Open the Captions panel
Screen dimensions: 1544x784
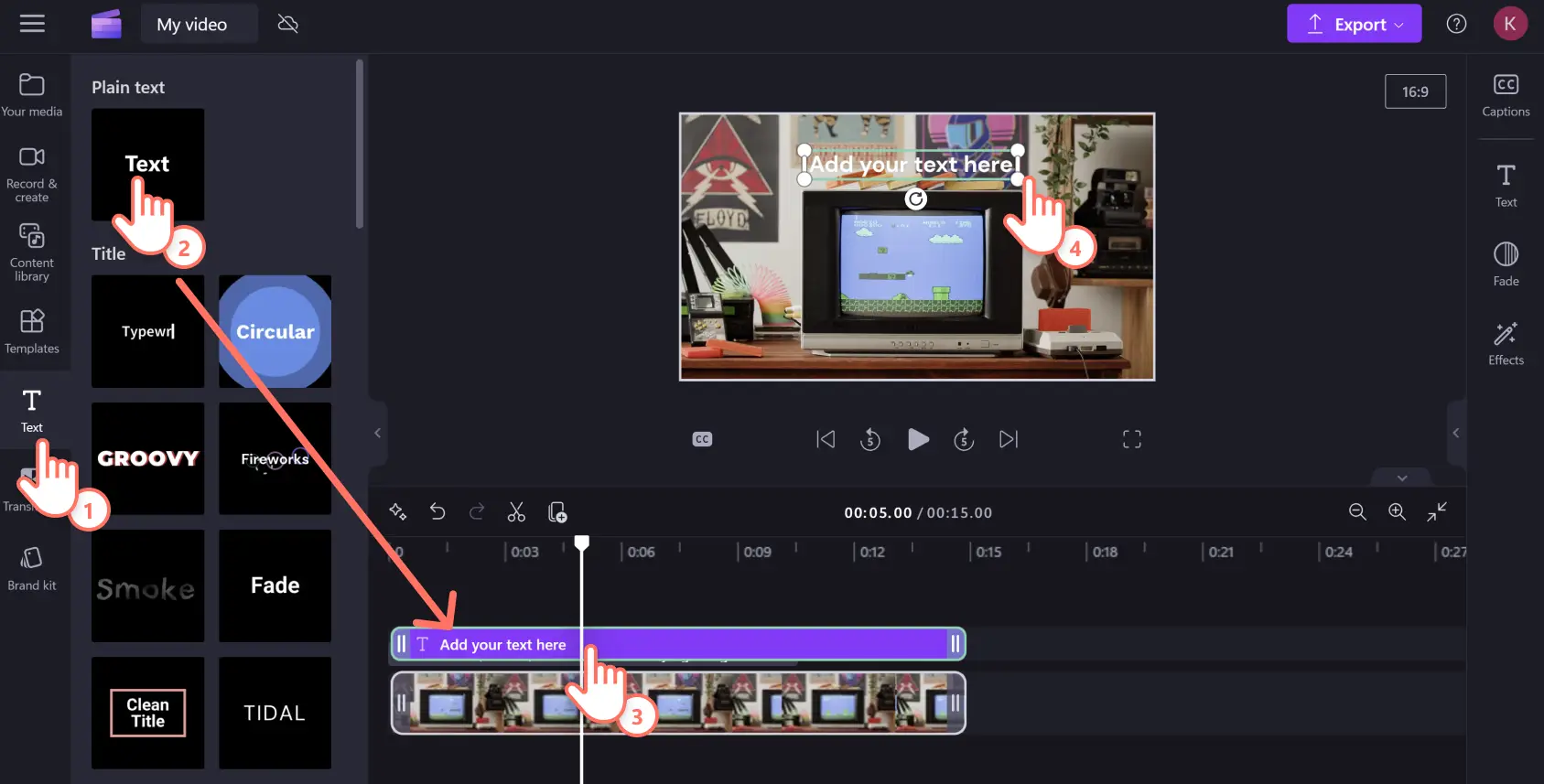1506,95
